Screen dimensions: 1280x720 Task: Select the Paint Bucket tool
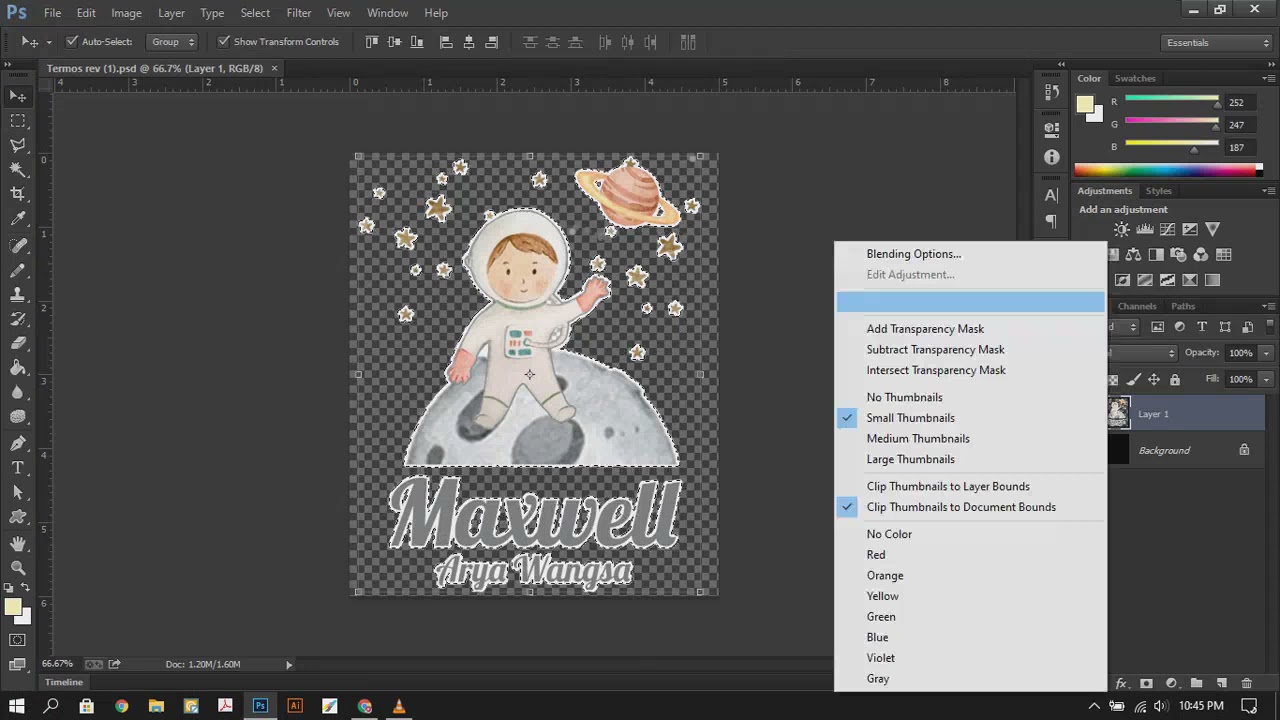pos(18,368)
